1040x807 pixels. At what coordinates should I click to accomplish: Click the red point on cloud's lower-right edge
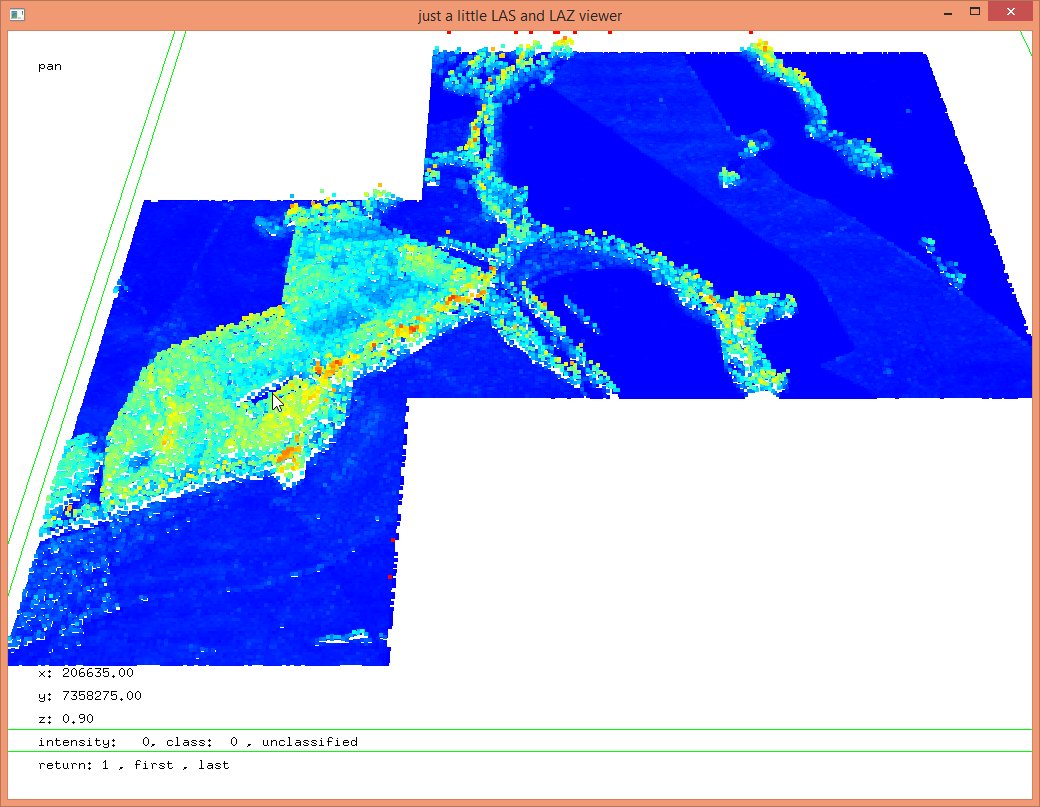[393, 540]
